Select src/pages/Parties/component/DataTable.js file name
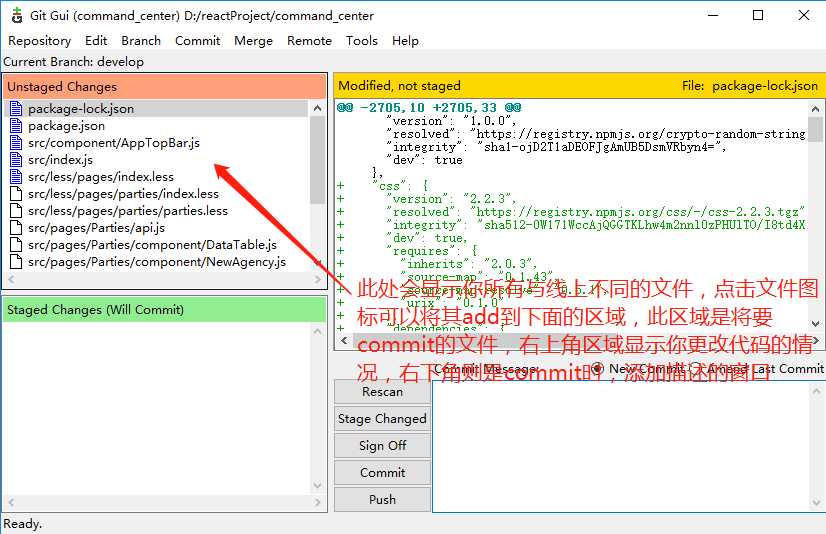Image resolution: width=826 pixels, height=534 pixels. 152,244
